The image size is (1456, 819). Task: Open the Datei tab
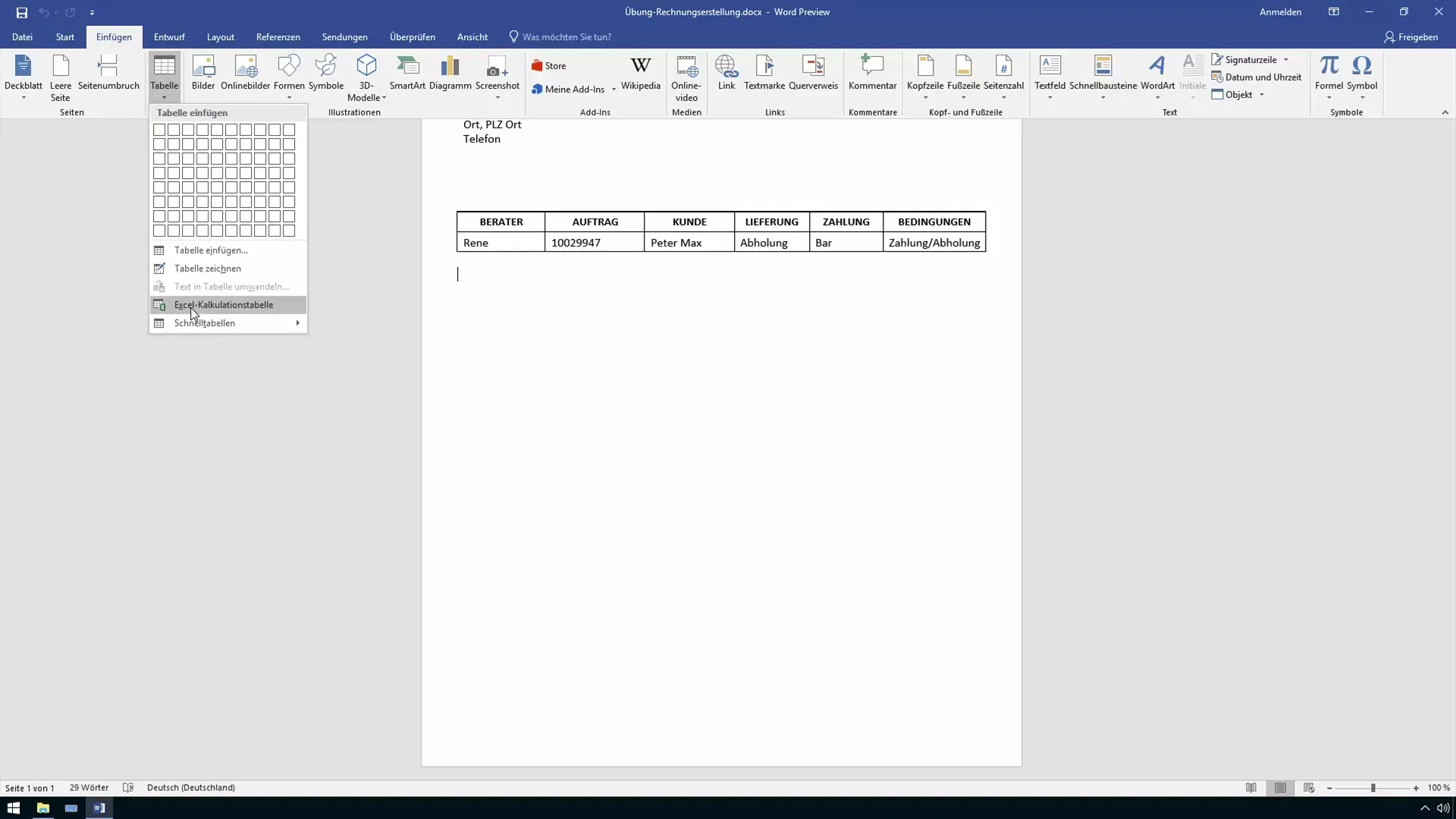(x=22, y=37)
